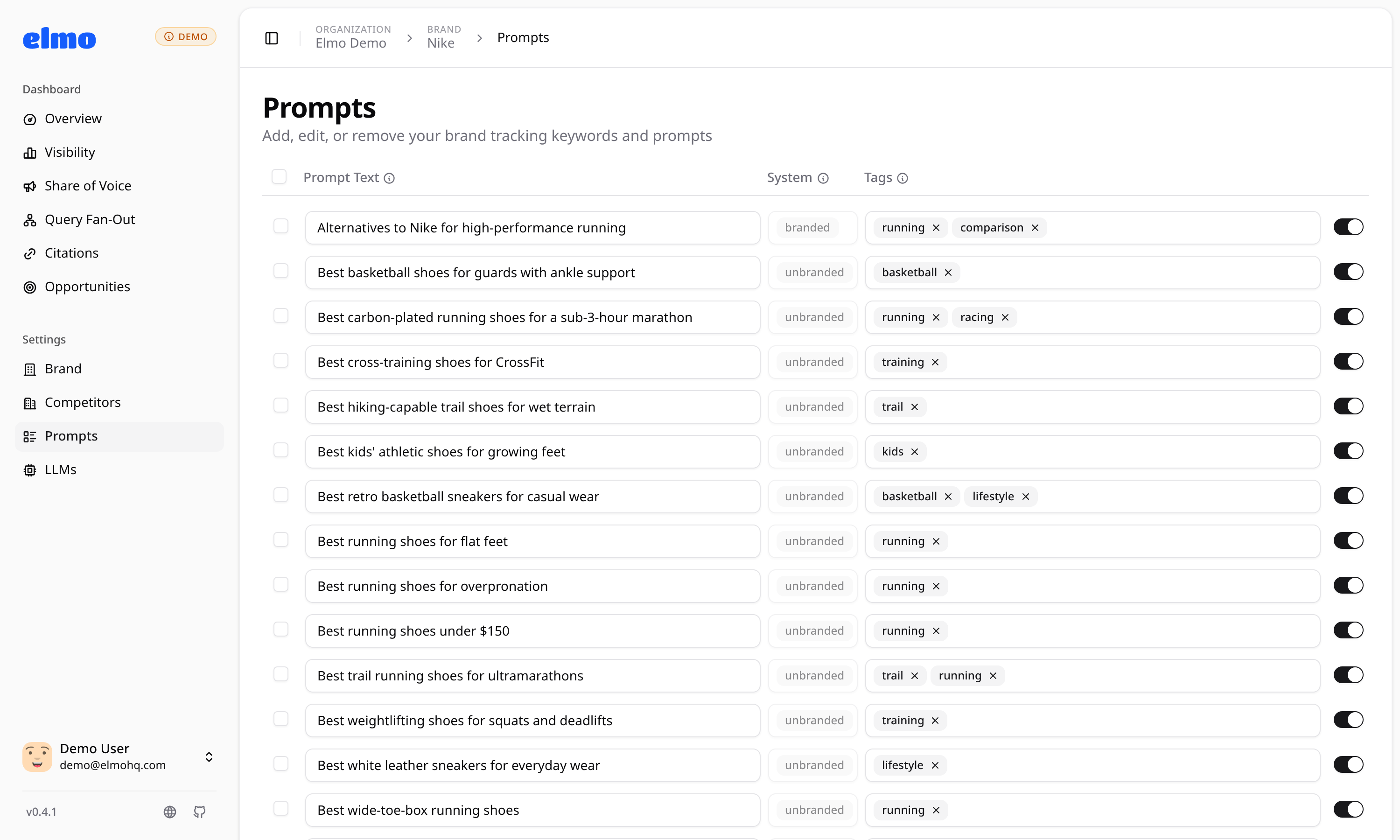Select checkbox for Best basketball shoes for guards
1400x840 pixels.
280,271
